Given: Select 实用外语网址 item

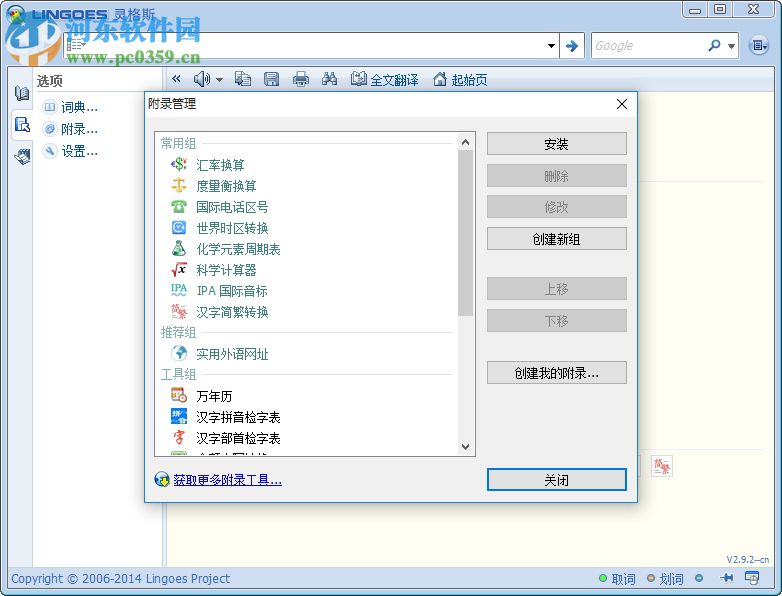Looking at the screenshot, I should coord(232,354).
